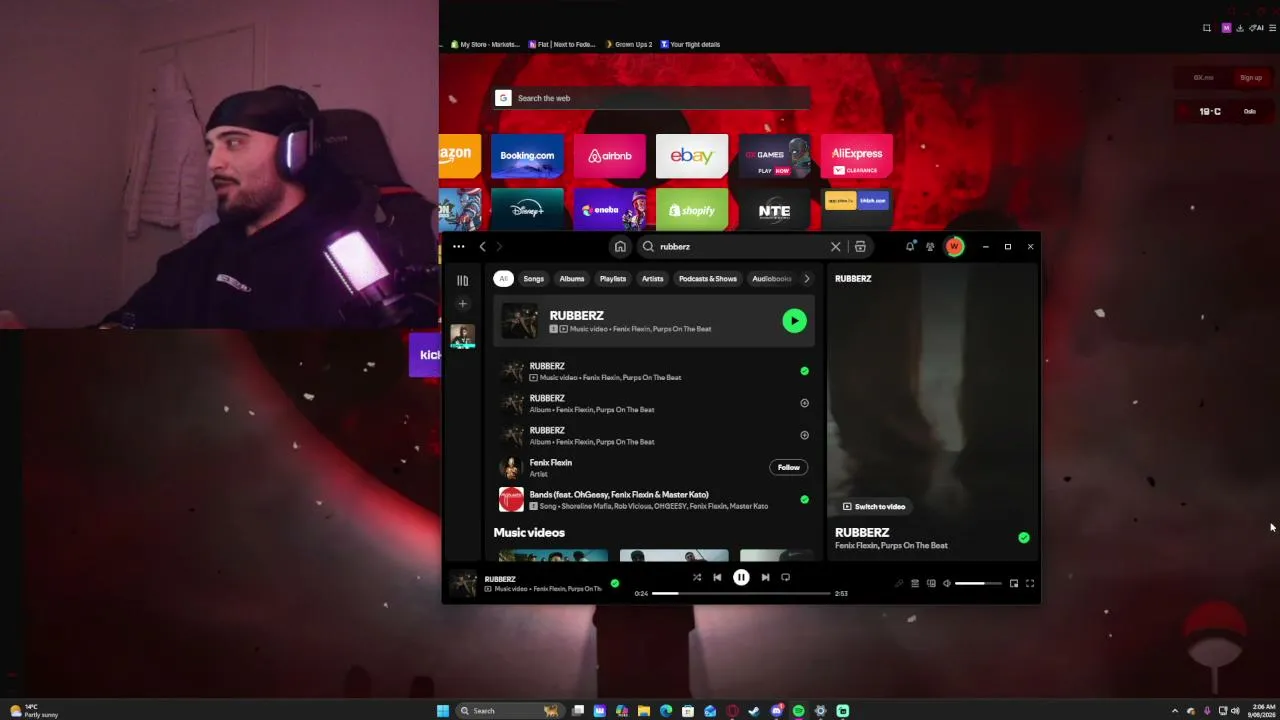Toggle saved check in the player bar
The image size is (1280, 720).
point(614,583)
